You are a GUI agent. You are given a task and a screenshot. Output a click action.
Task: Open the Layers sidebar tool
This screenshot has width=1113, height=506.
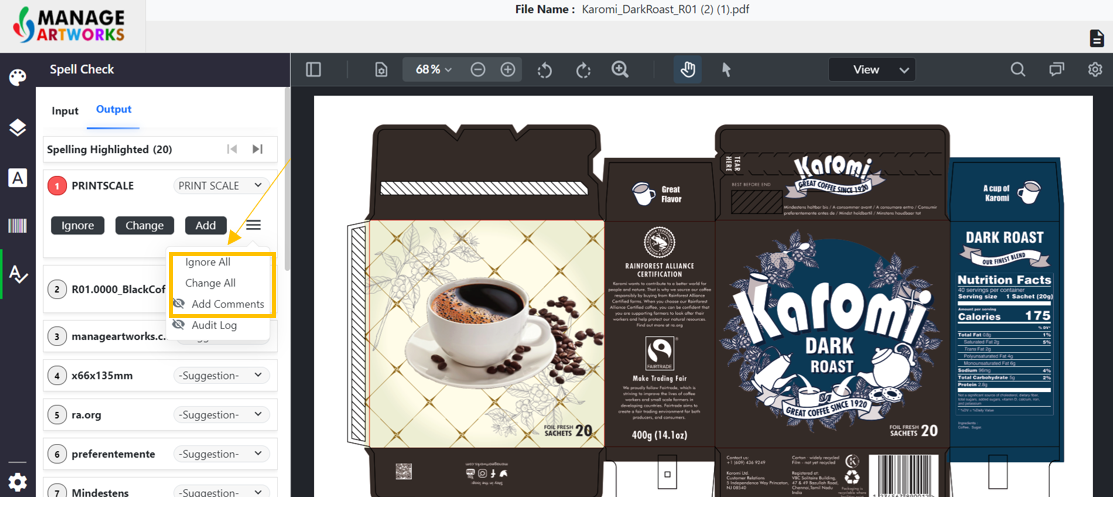click(x=18, y=128)
